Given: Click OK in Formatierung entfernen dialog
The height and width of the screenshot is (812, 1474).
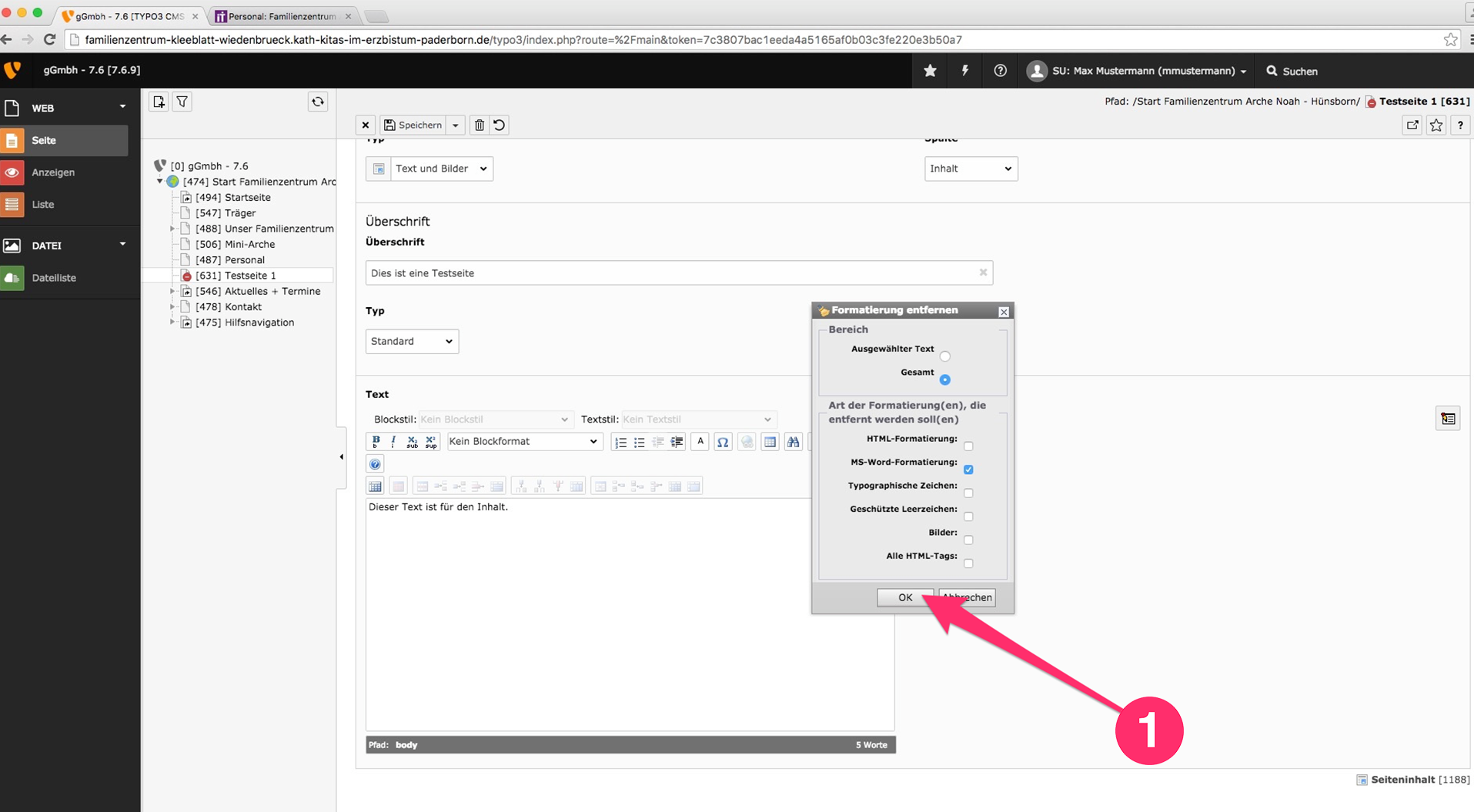Looking at the screenshot, I should pos(904,597).
